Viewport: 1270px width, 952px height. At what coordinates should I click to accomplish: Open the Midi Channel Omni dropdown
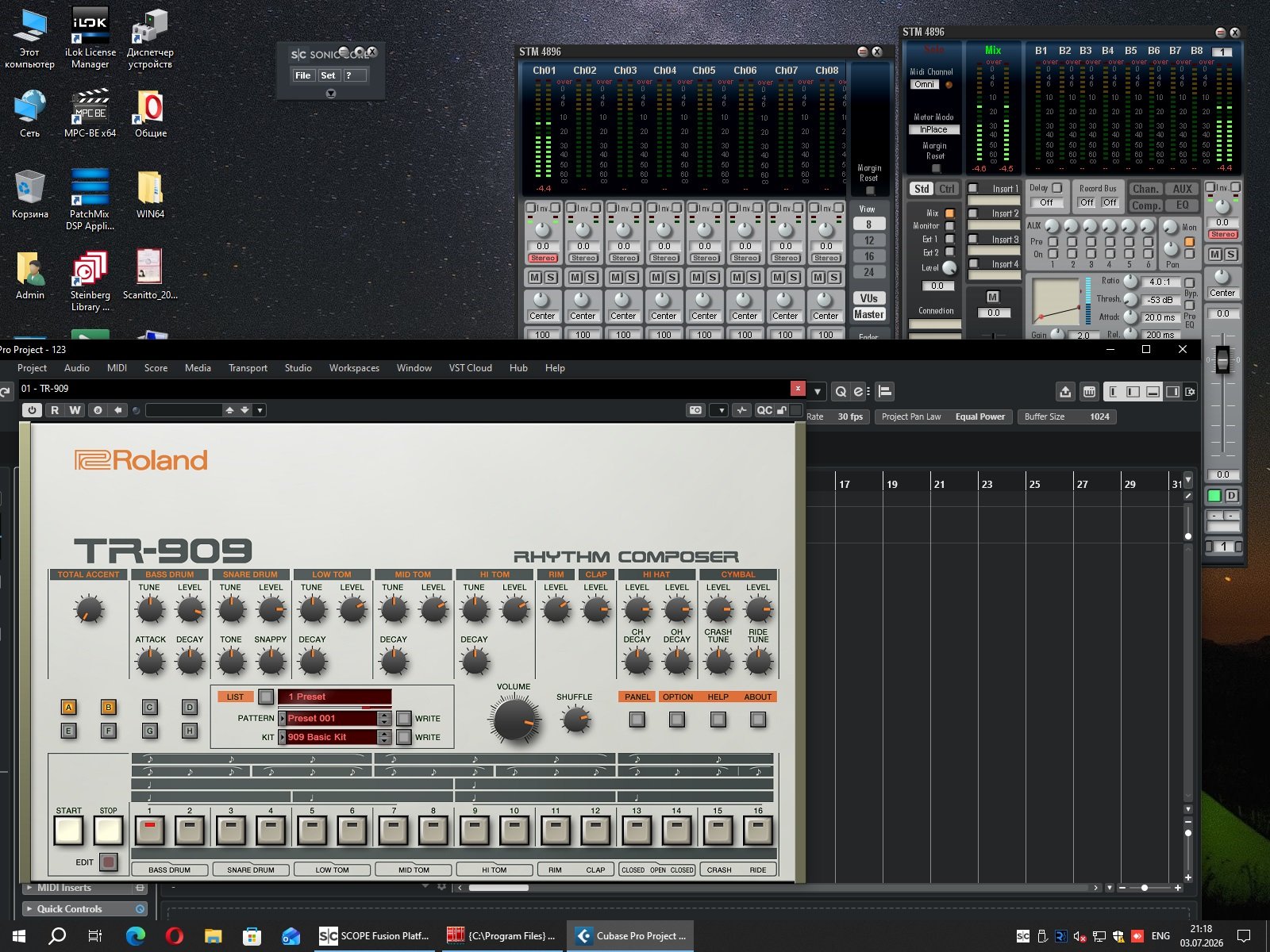pos(925,84)
